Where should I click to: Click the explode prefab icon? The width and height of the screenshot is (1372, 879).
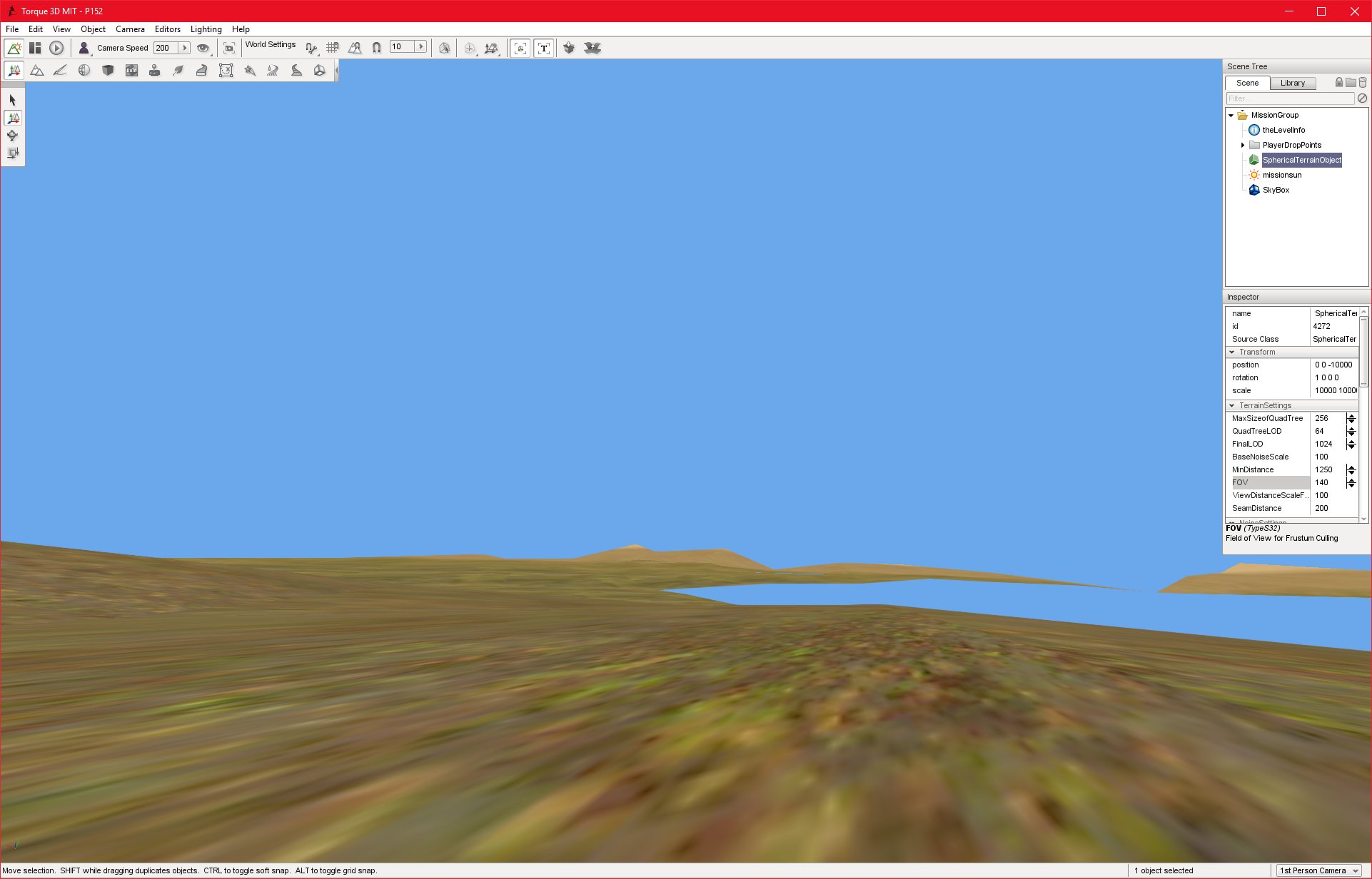pos(592,48)
